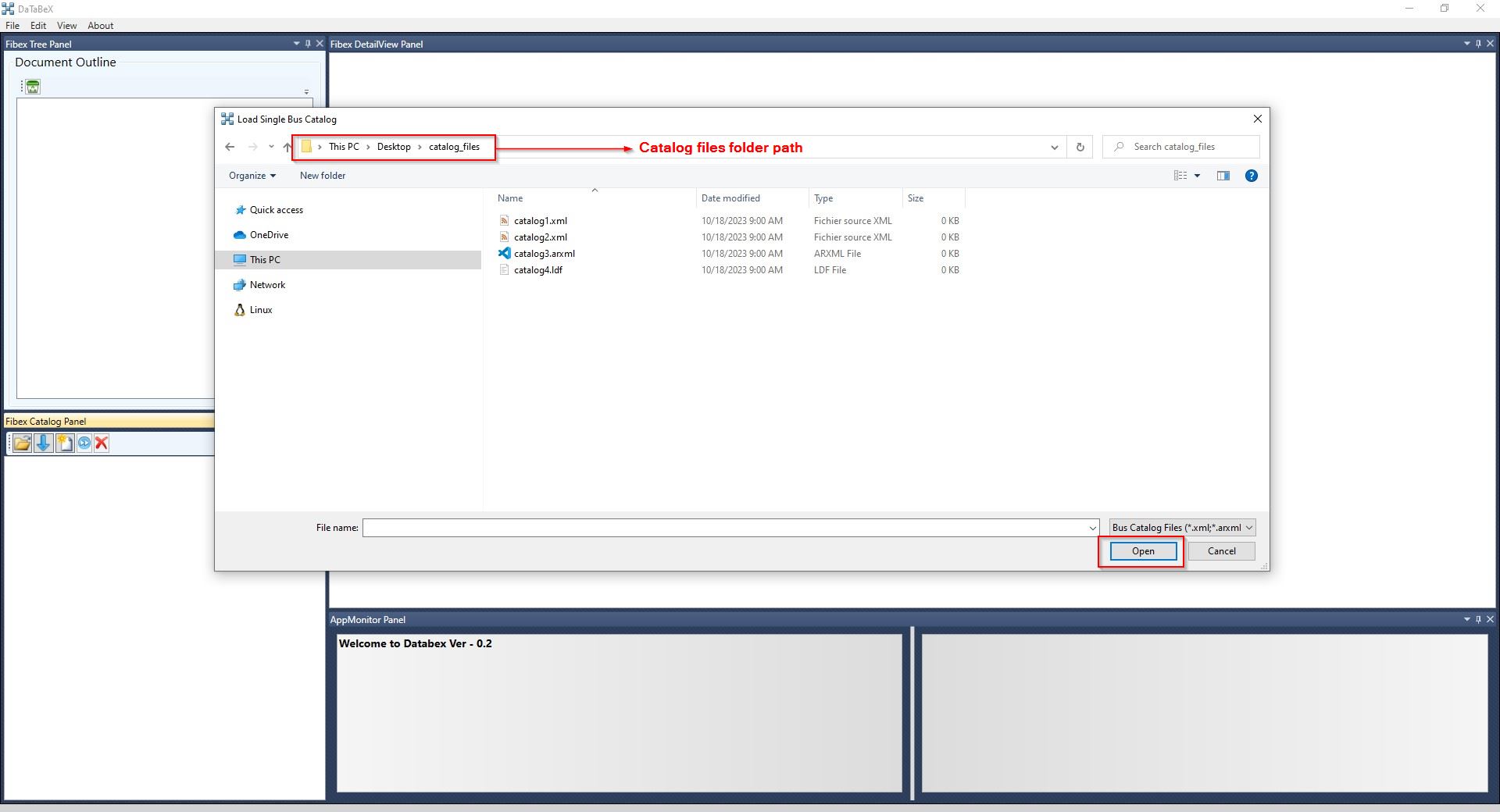Select the catalog3.arxml file
The image size is (1500, 812).
[x=544, y=254]
